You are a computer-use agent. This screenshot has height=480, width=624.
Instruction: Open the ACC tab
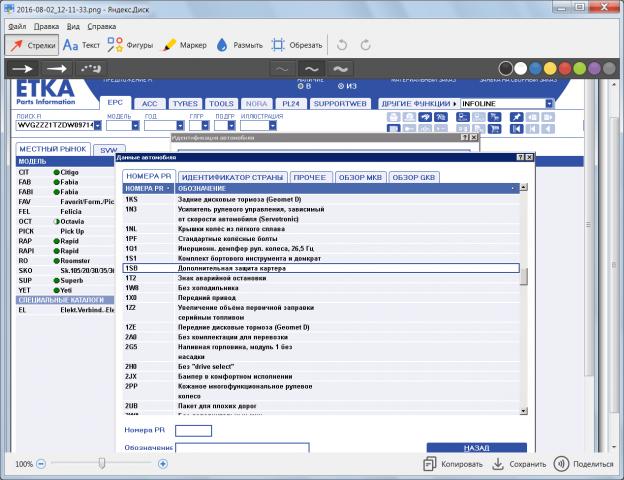click(150, 103)
